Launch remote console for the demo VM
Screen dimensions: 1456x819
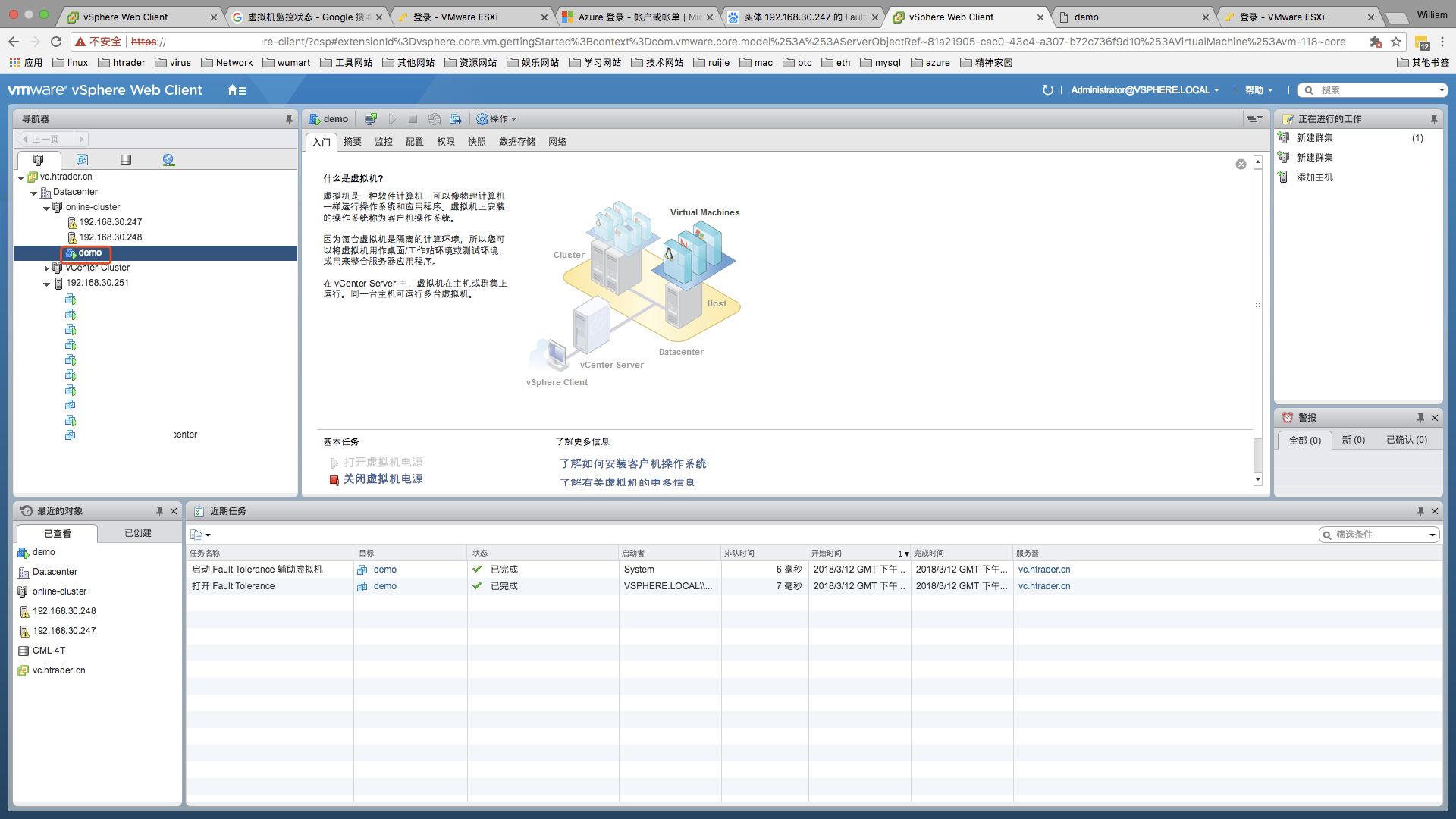coord(371,119)
